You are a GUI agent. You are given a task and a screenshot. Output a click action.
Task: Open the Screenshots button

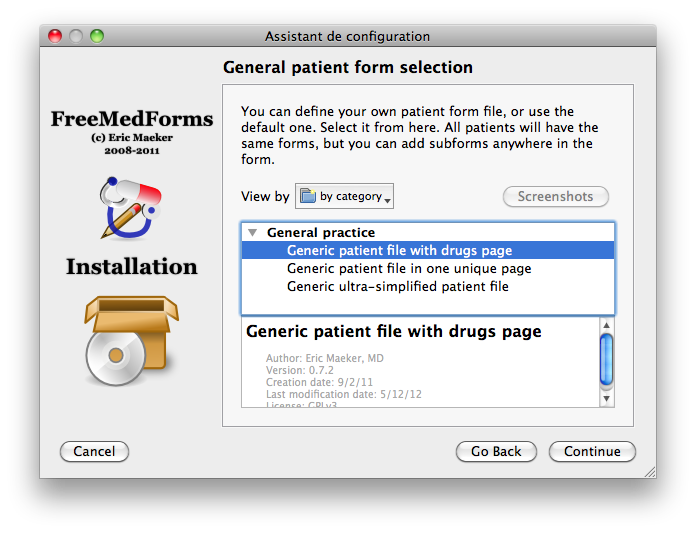[555, 196]
